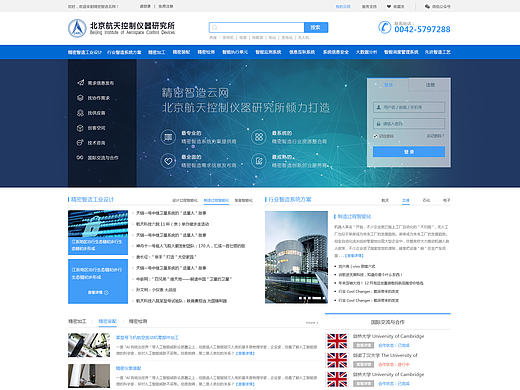
Task: Open the 系统信息安全 nav menu item
Action: point(336,52)
